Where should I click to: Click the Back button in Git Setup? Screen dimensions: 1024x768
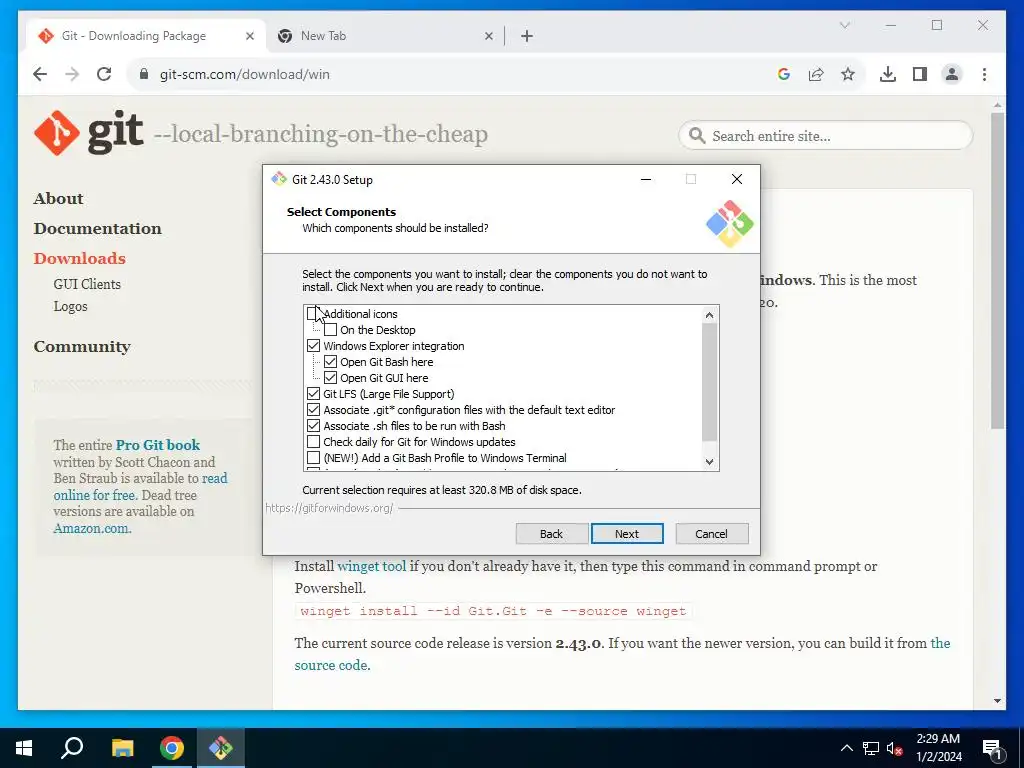click(x=552, y=534)
